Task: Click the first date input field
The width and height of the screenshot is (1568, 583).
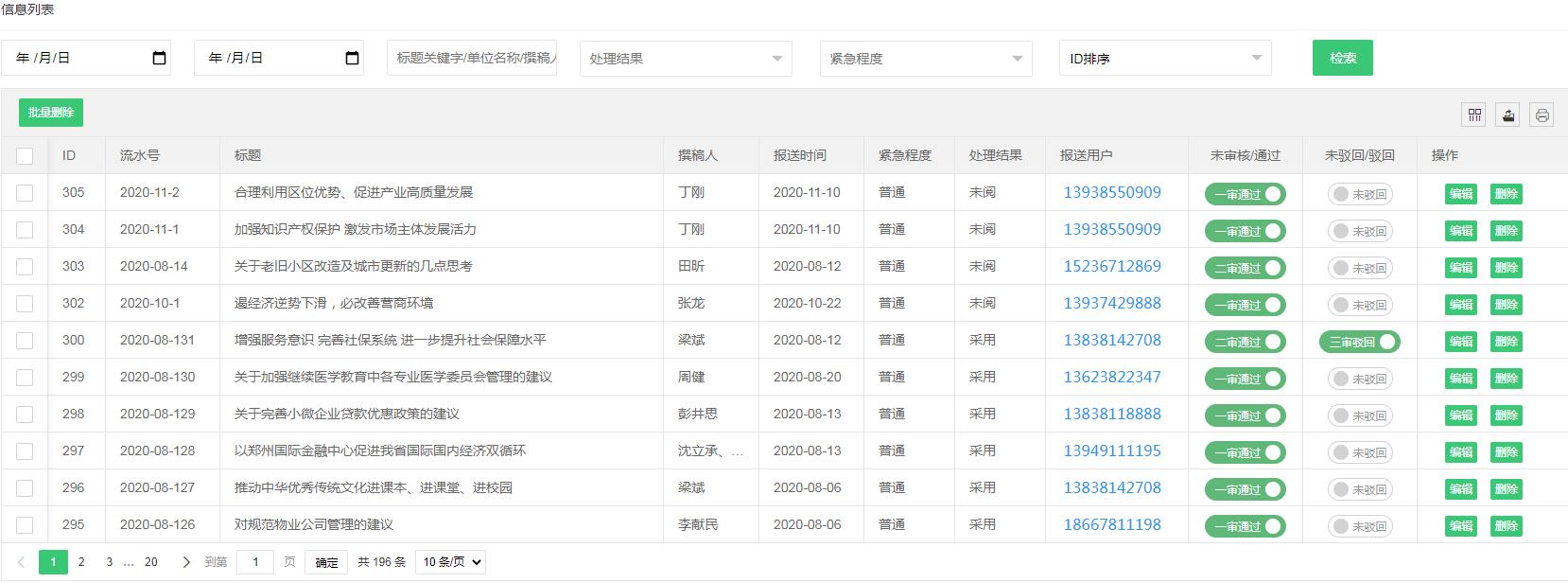Action: [86, 58]
